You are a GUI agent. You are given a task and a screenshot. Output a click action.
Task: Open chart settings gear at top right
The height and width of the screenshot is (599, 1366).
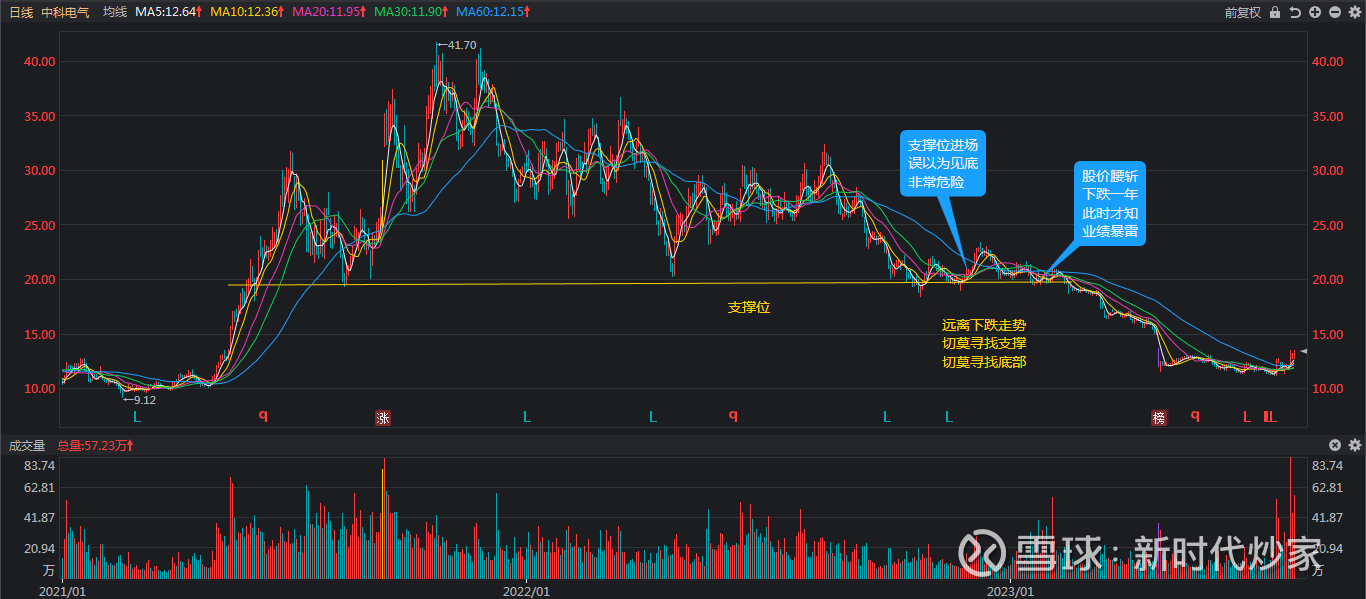(x=1355, y=12)
